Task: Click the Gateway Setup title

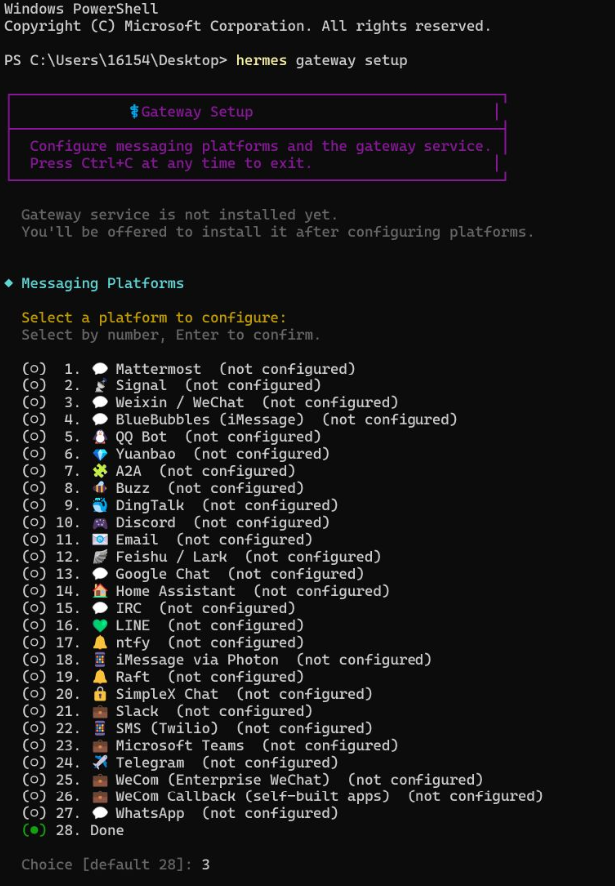Action: [197, 112]
